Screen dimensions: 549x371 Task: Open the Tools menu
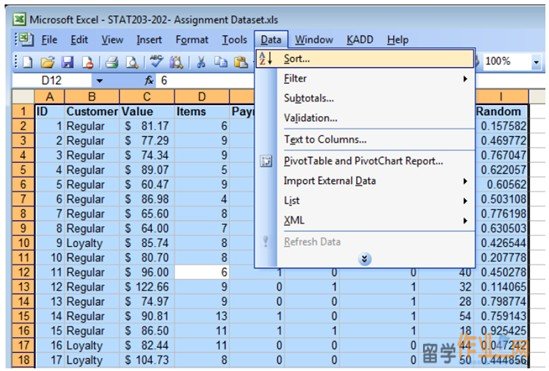pyautogui.click(x=235, y=40)
